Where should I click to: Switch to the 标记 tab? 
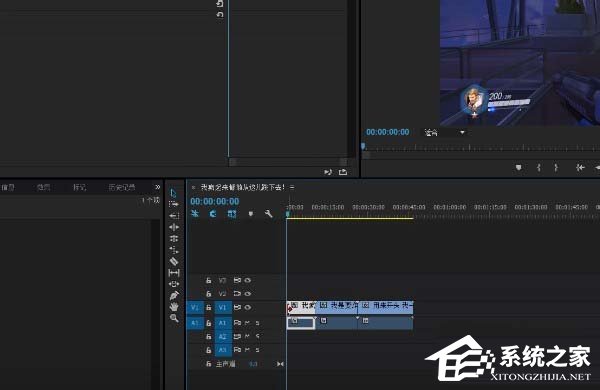80,187
